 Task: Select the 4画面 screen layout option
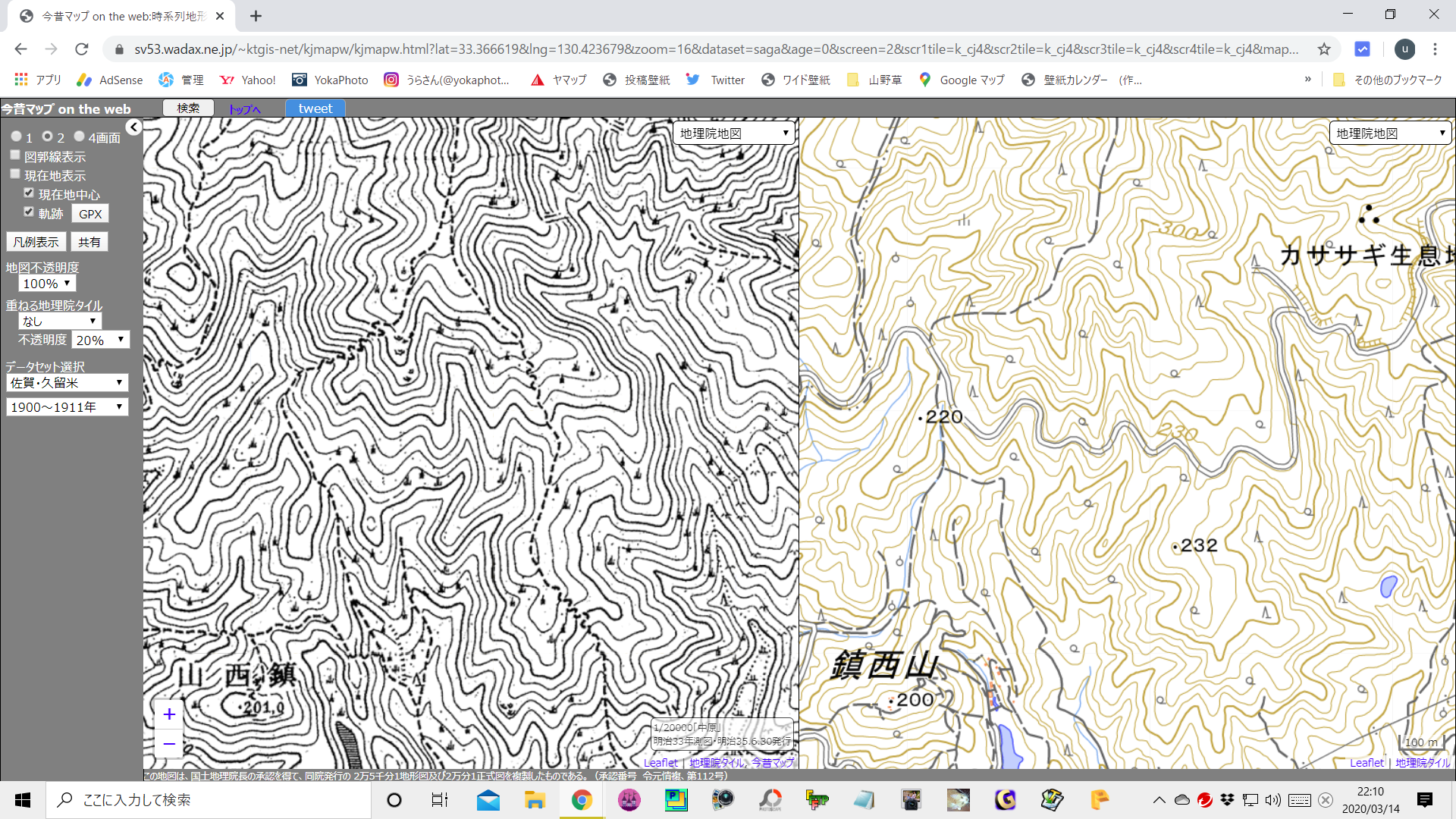pos(79,136)
